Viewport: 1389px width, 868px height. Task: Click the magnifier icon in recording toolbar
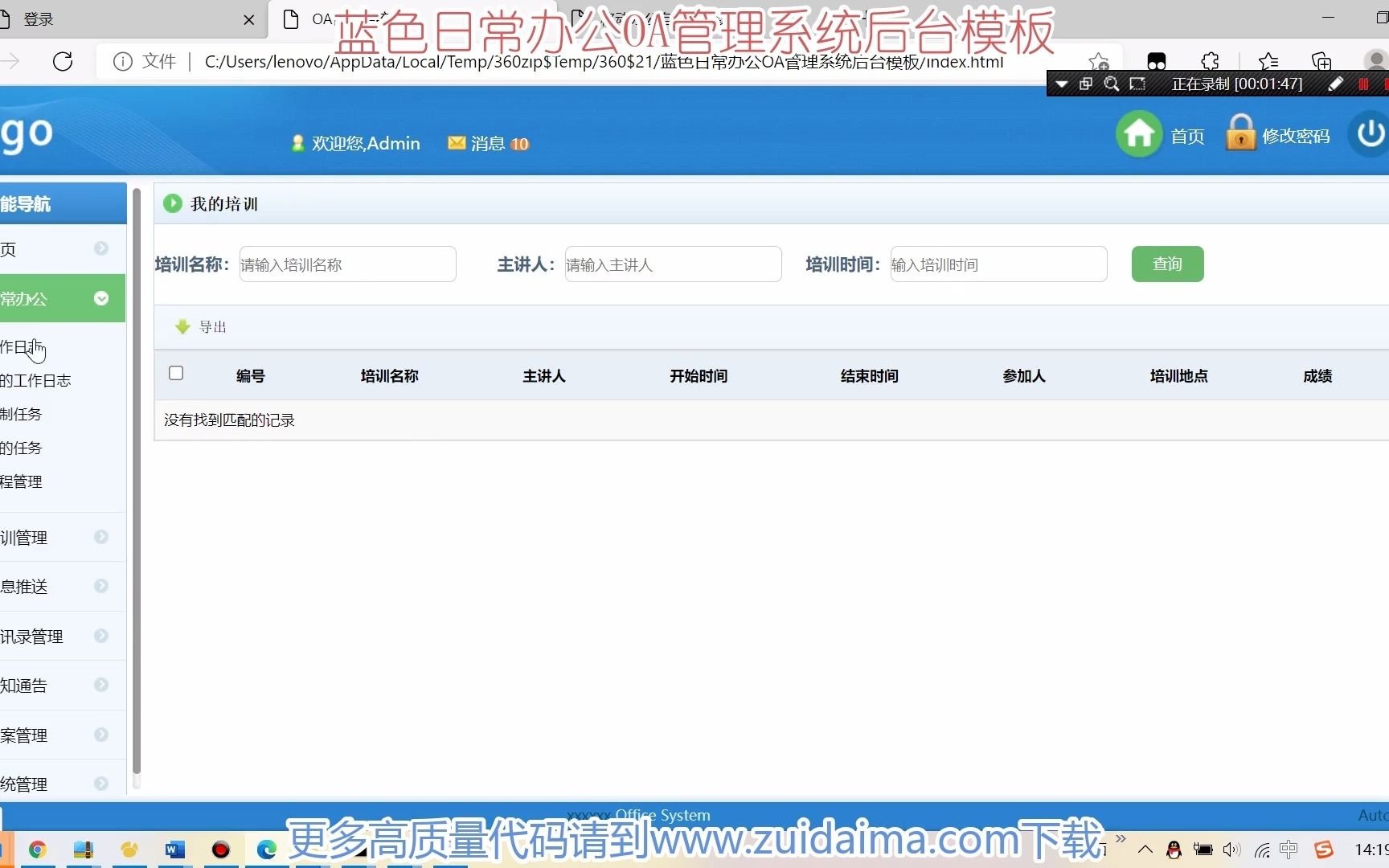[1112, 84]
